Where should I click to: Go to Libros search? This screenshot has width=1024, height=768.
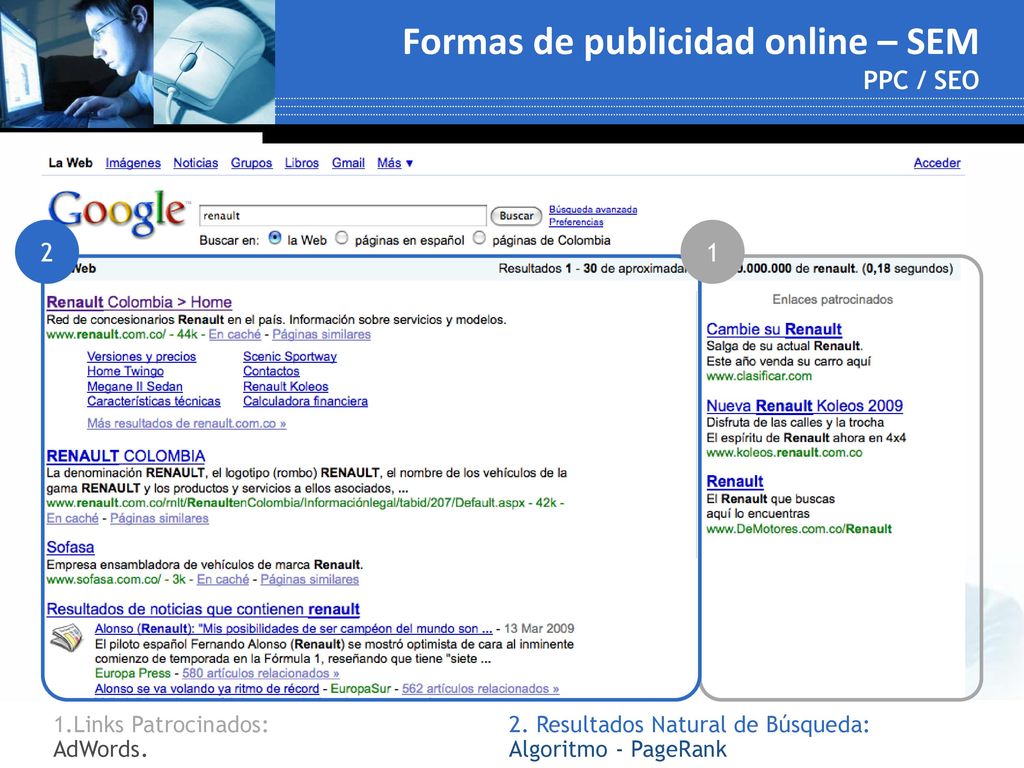(302, 163)
